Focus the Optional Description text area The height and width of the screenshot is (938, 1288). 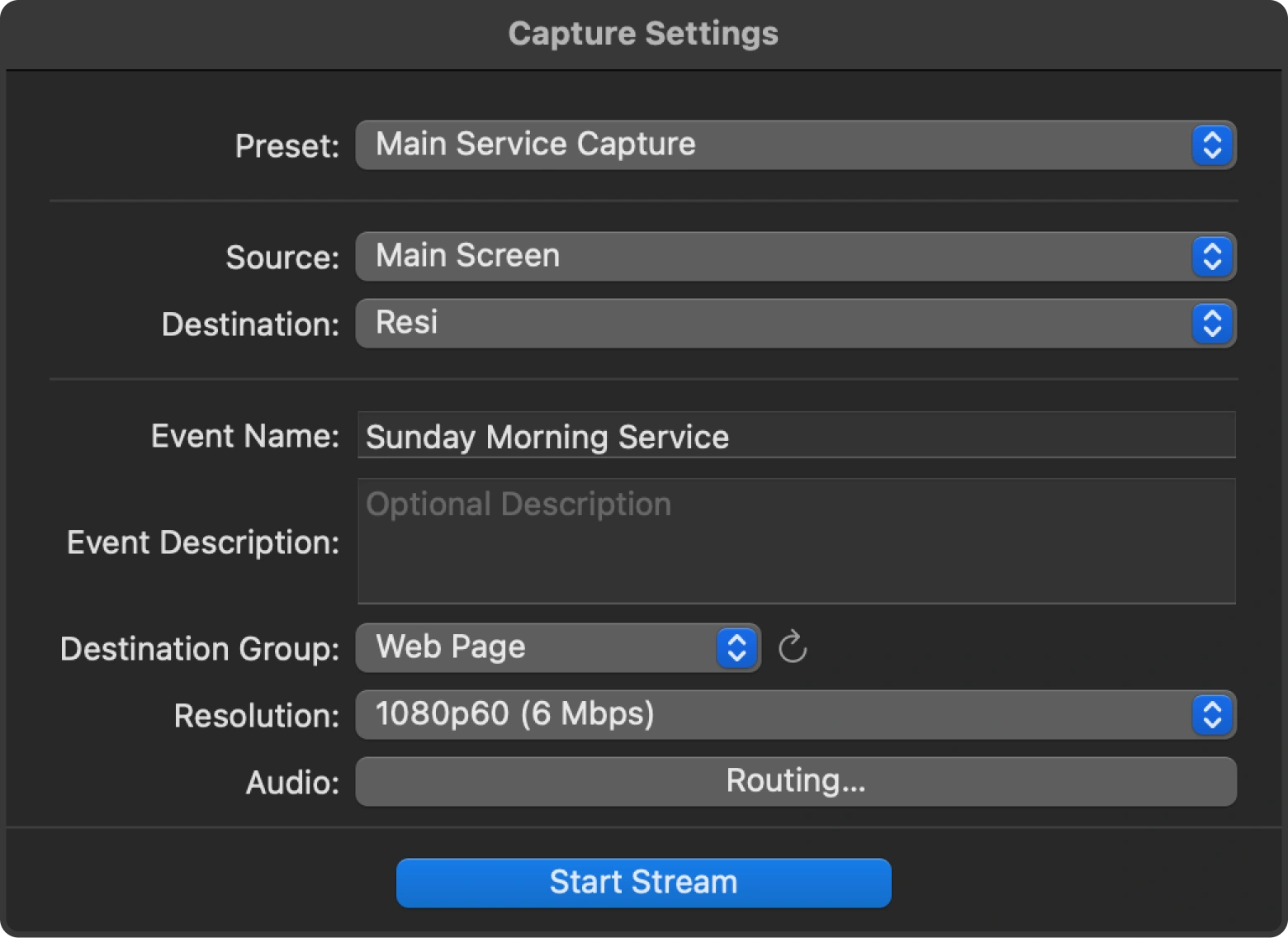[x=796, y=542]
